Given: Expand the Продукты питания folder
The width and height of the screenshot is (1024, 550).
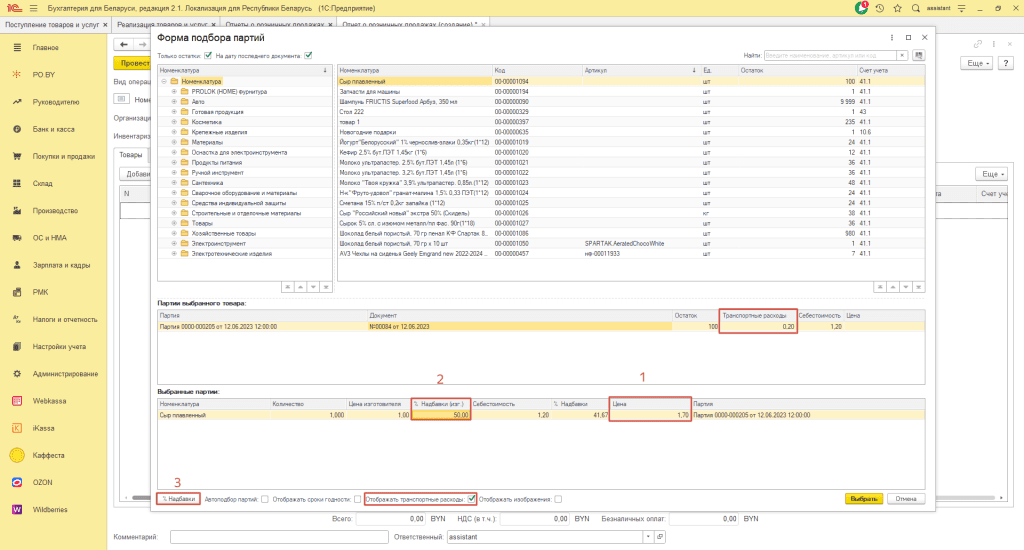Looking at the screenshot, I should (x=174, y=163).
